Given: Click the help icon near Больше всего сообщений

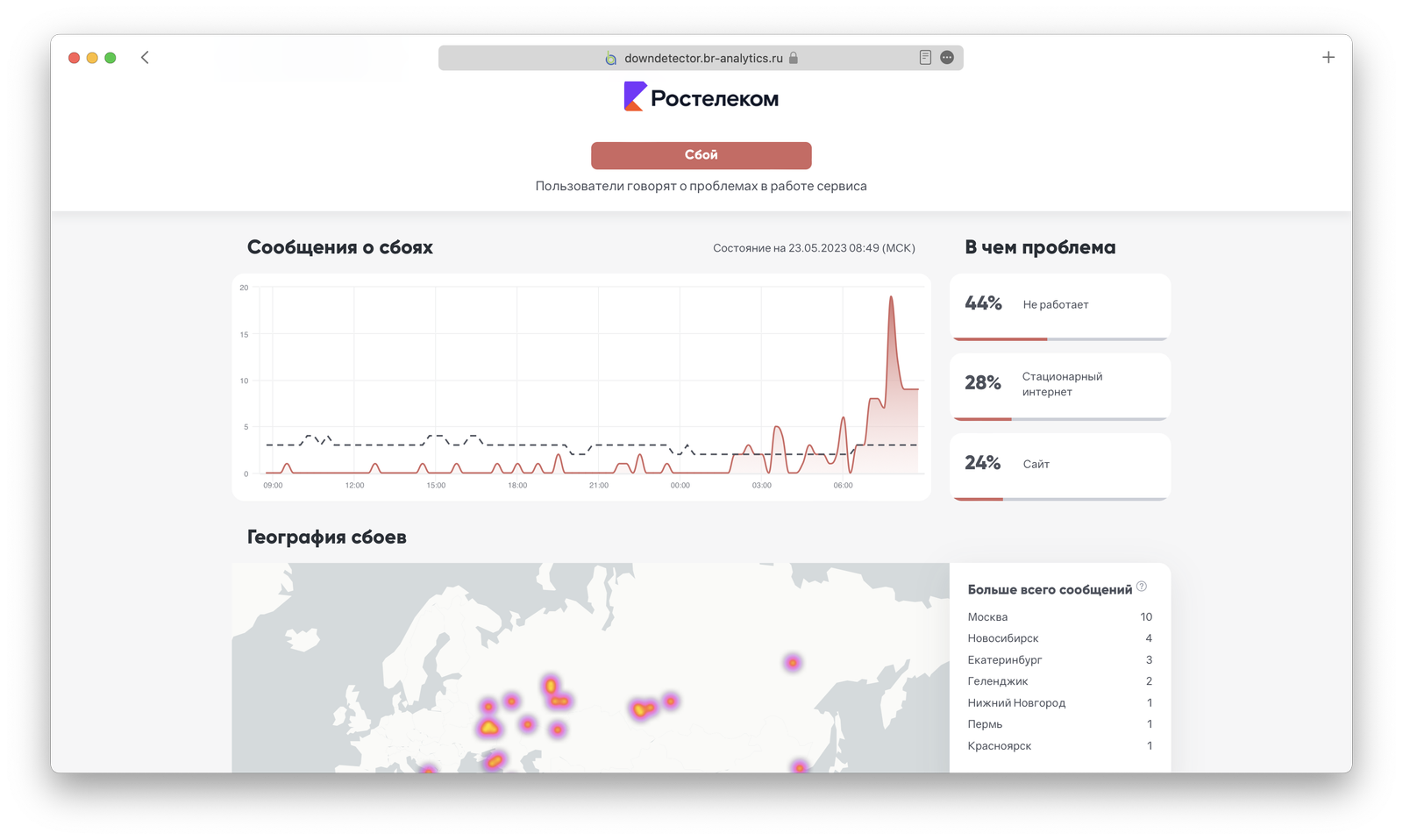Looking at the screenshot, I should click(1142, 587).
